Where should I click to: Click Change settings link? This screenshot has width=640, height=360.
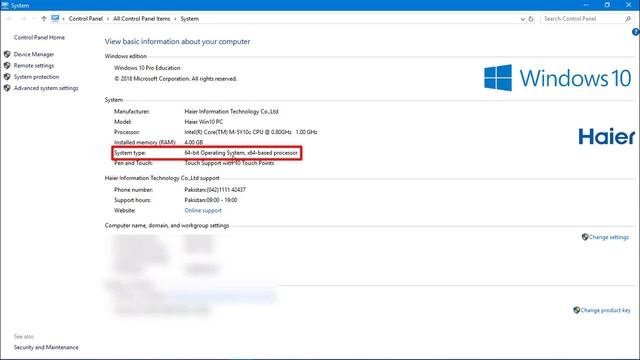609,237
